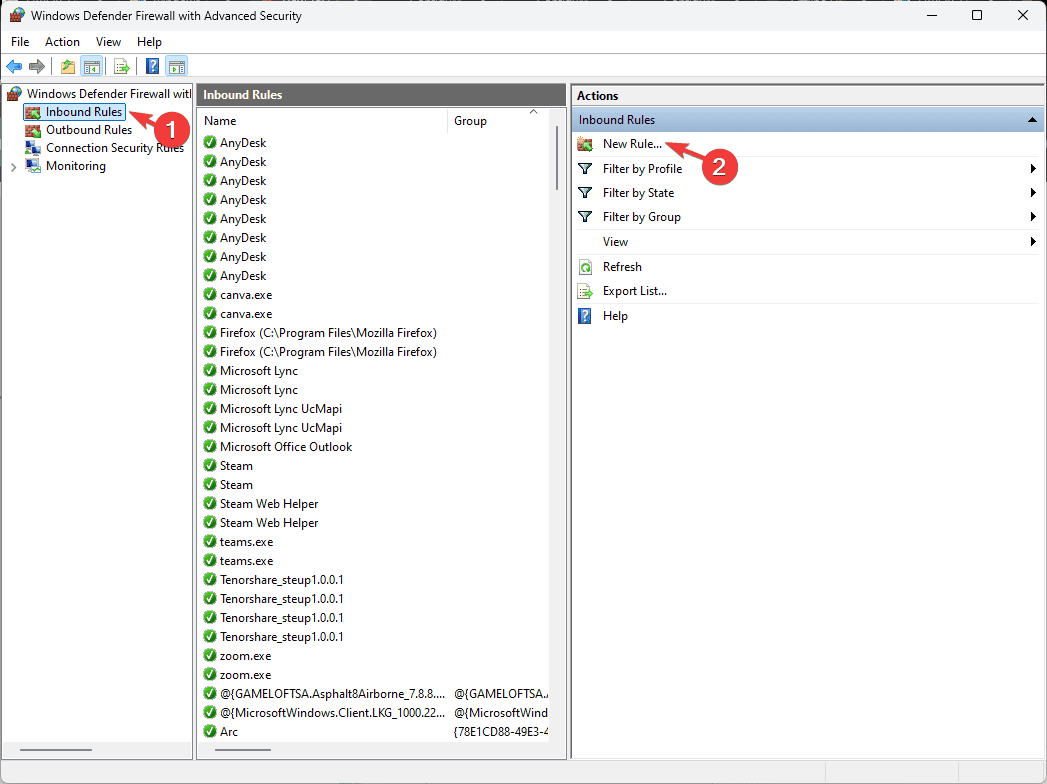
Task: Toggle the Show/Hide Console Tree icon
Action: click(91, 66)
